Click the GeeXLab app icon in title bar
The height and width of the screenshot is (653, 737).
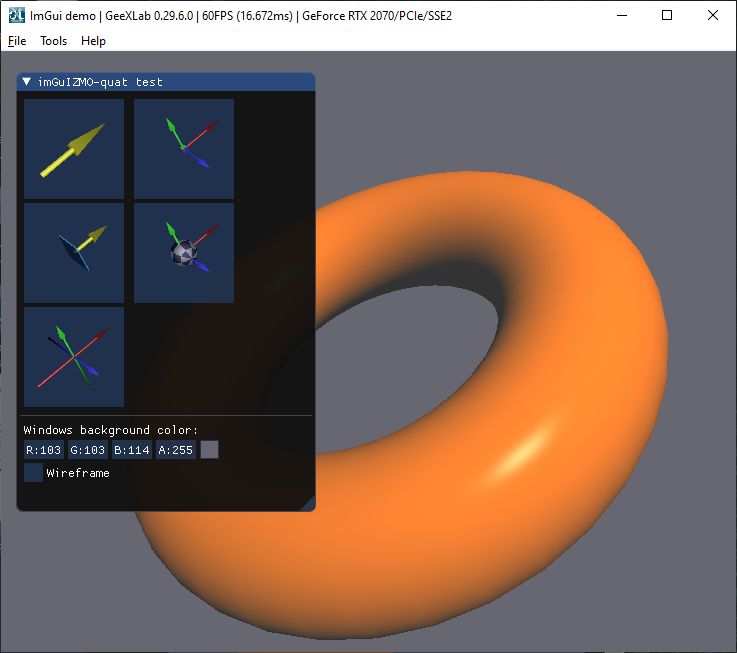(16, 16)
